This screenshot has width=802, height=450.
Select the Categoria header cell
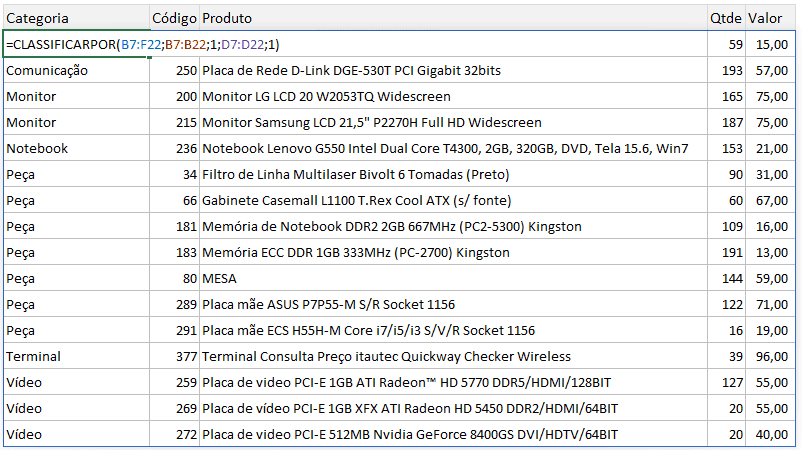coord(77,18)
